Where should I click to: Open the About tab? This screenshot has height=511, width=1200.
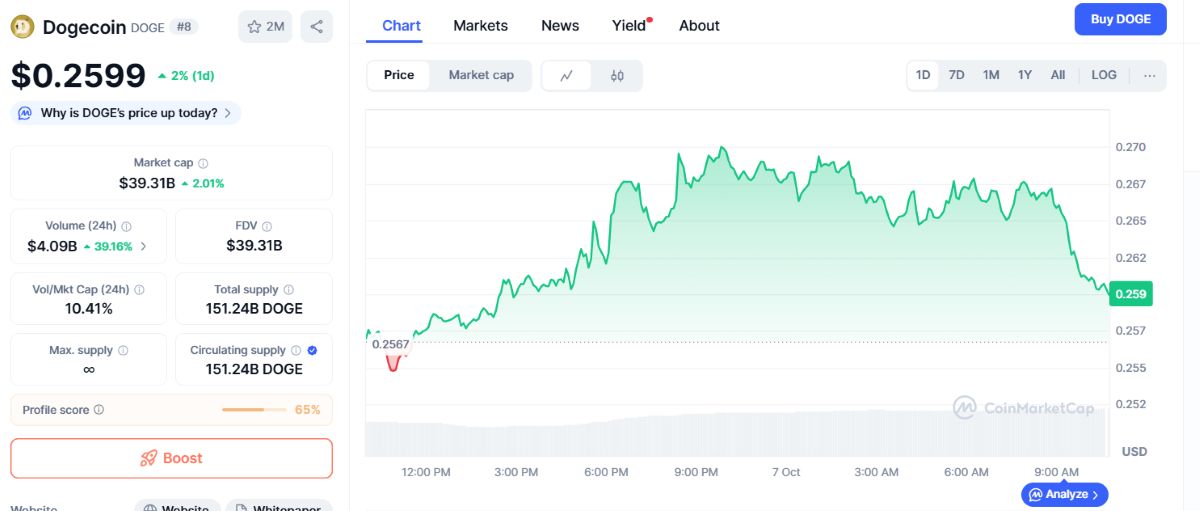699,25
